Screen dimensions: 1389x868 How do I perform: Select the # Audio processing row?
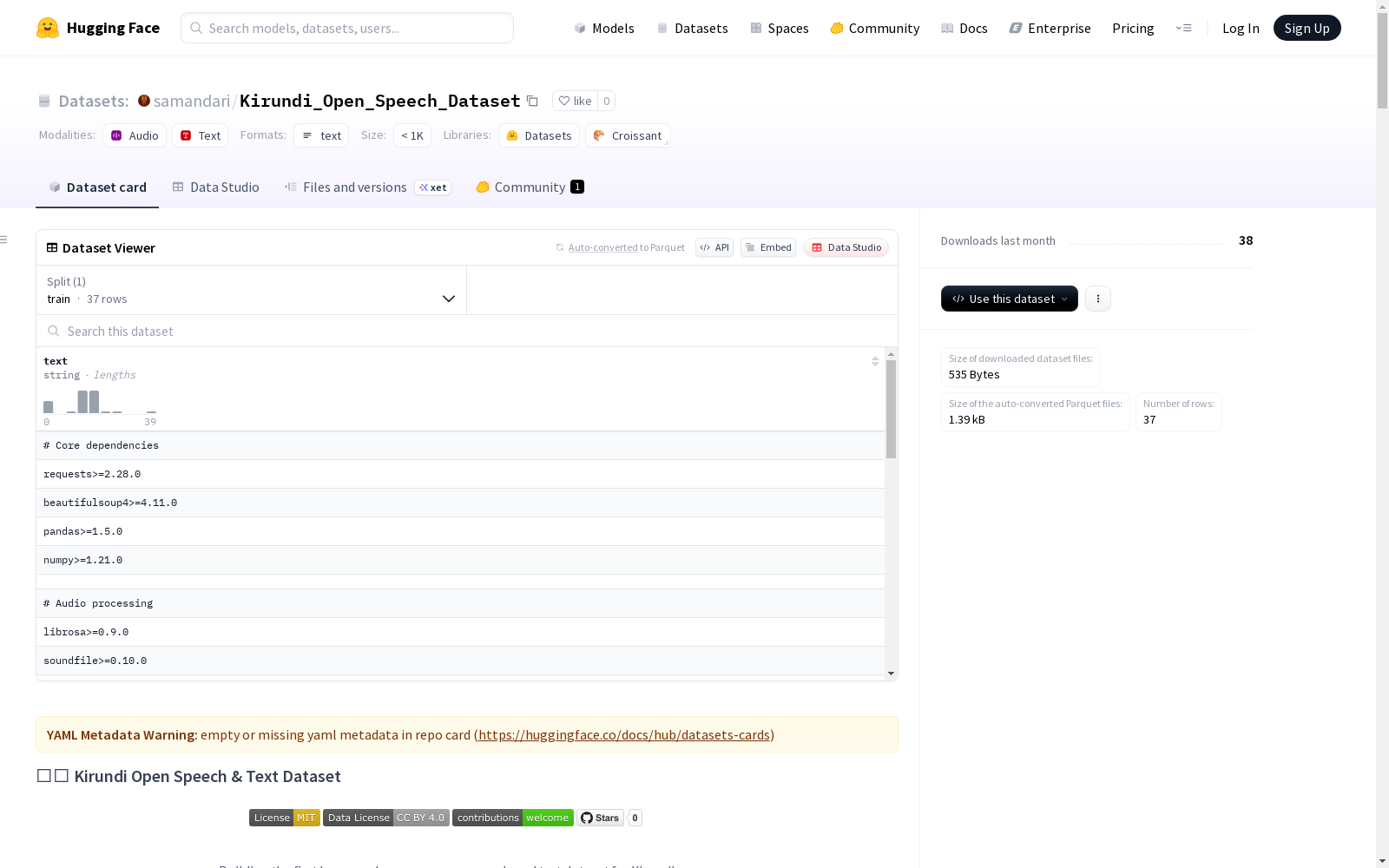click(460, 603)
